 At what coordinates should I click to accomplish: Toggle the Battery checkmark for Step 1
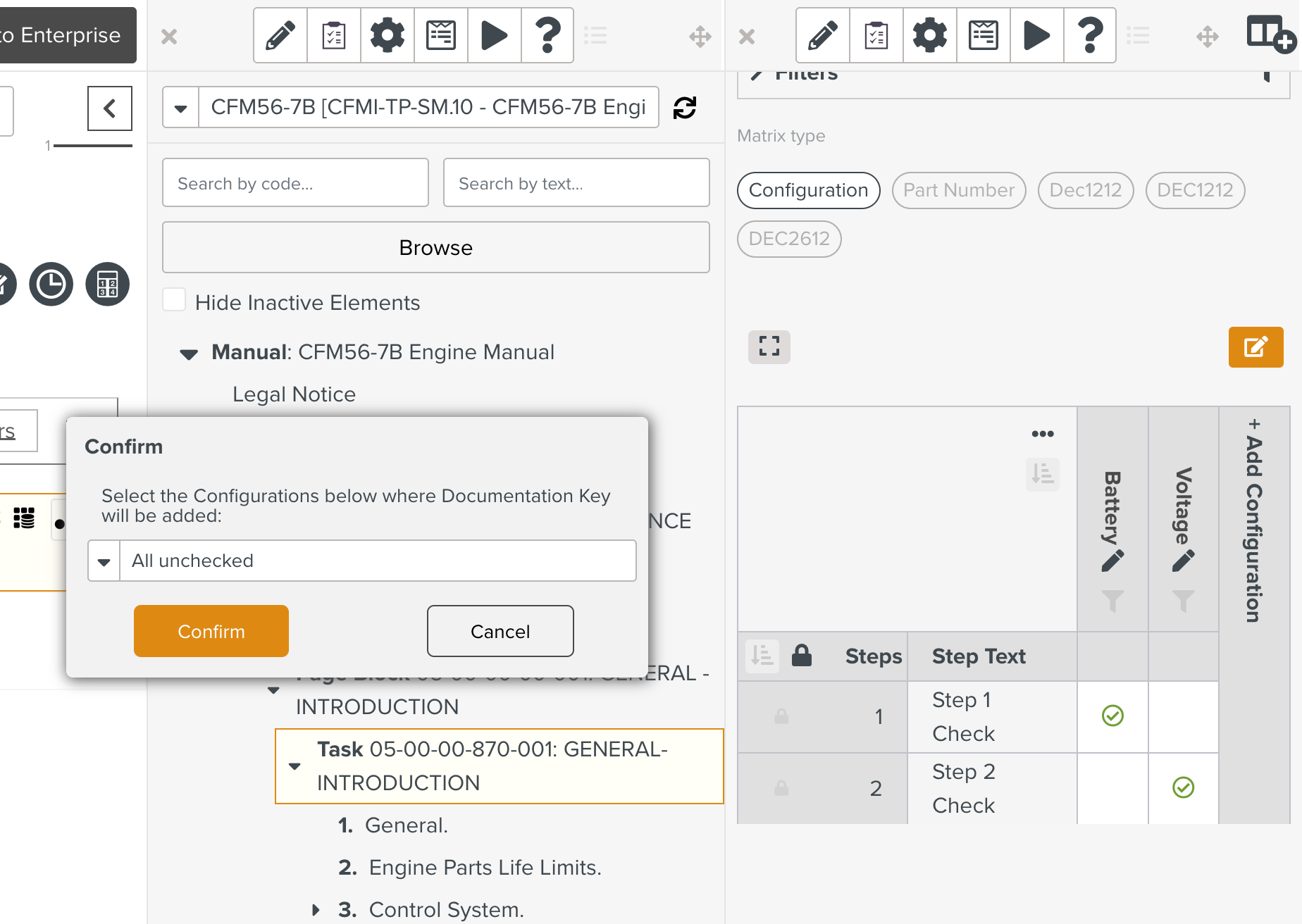click(1112, 716)
